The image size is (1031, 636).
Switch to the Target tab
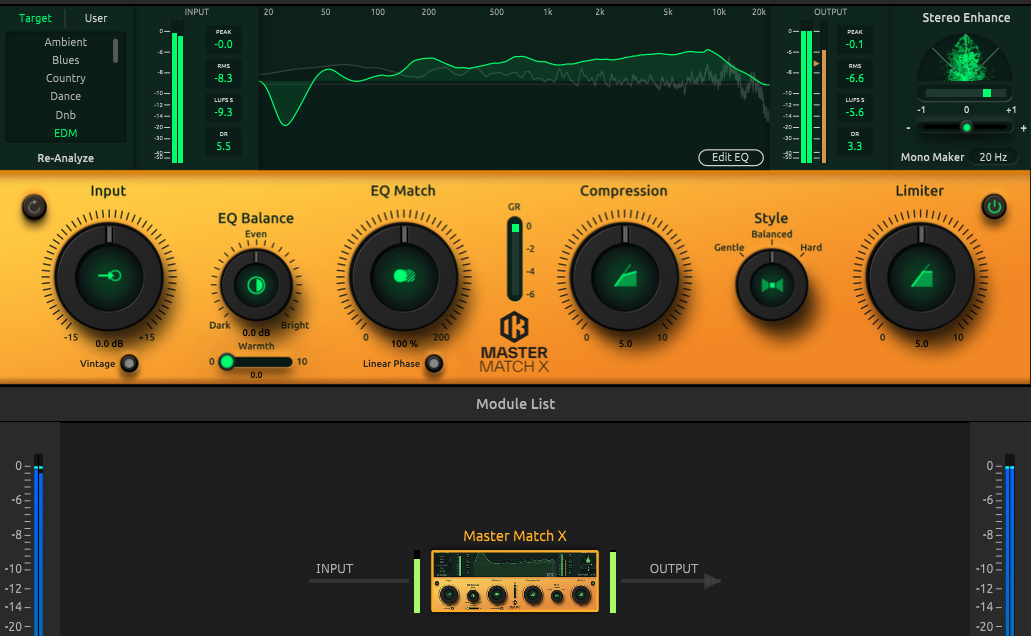pos(35,18)
